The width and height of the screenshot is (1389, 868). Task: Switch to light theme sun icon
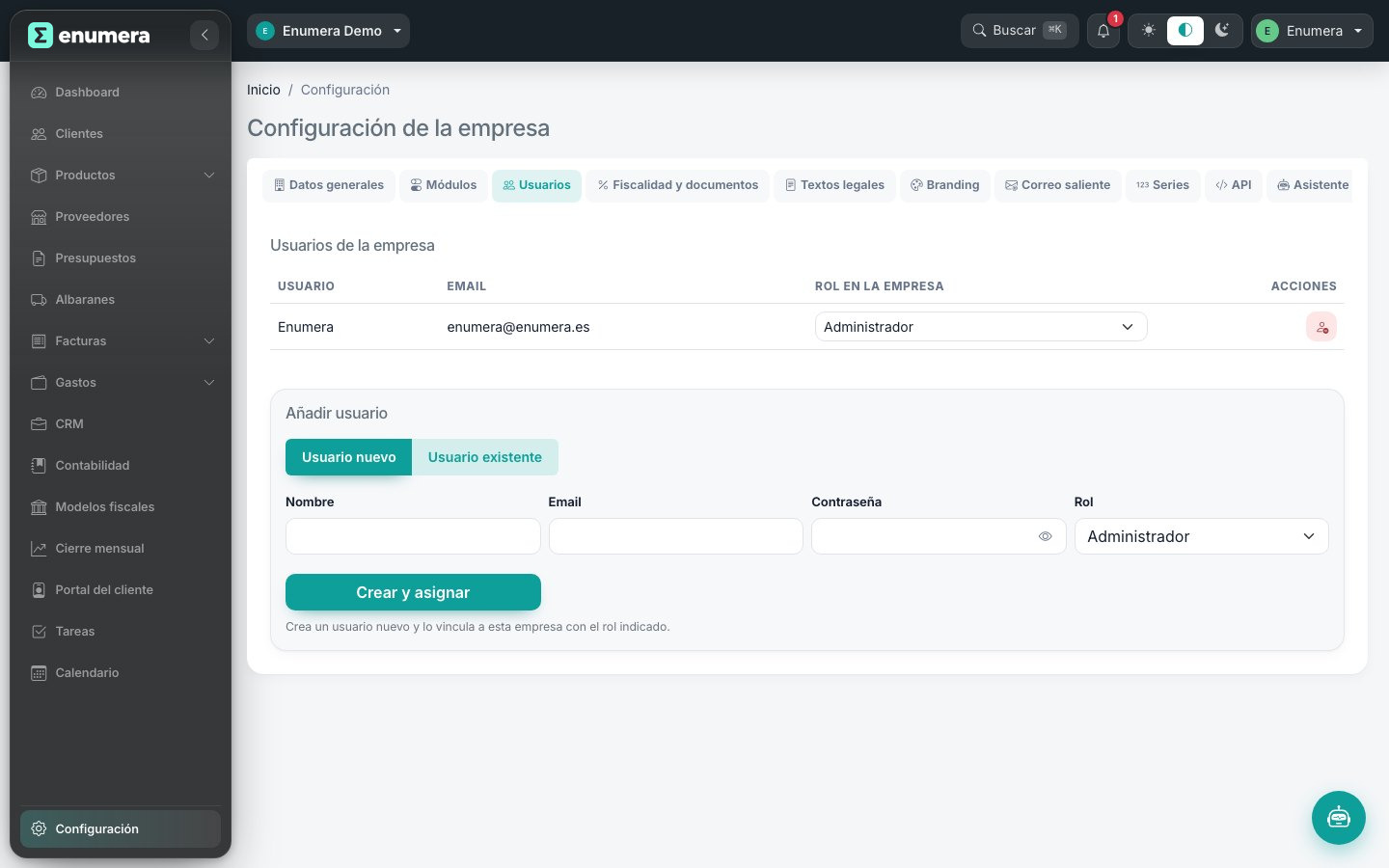[1148, 31]
